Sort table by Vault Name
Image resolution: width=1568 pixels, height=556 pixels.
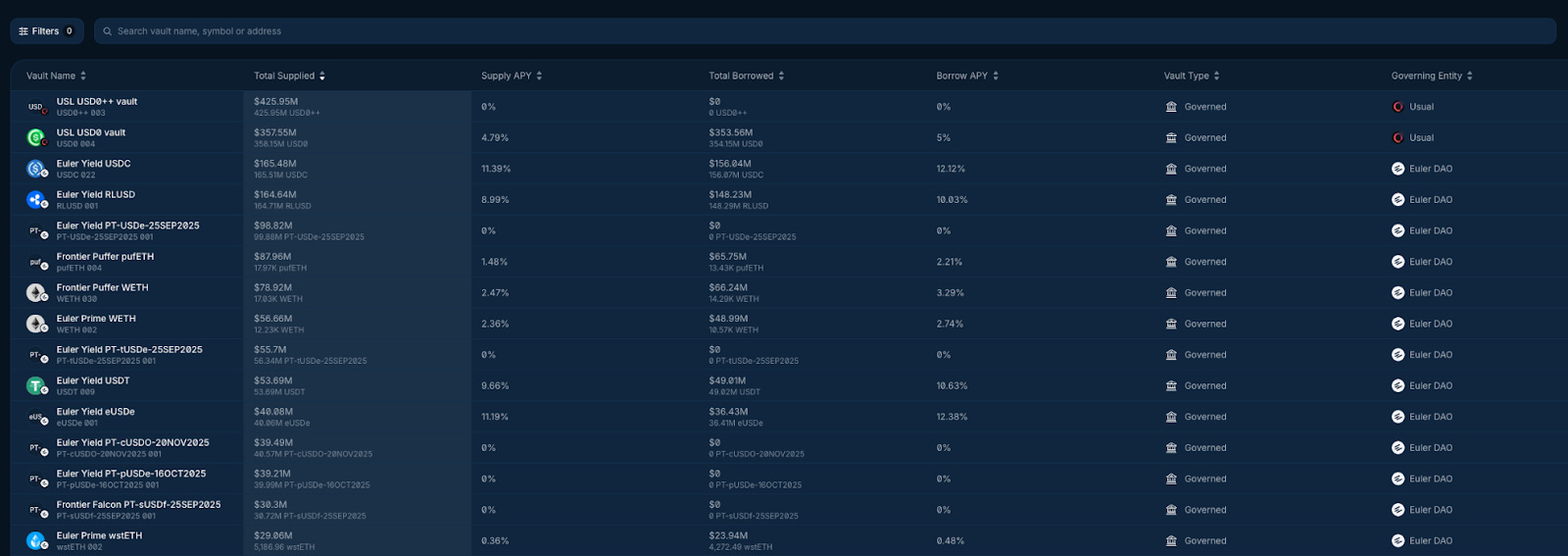(x=56, y=76)
